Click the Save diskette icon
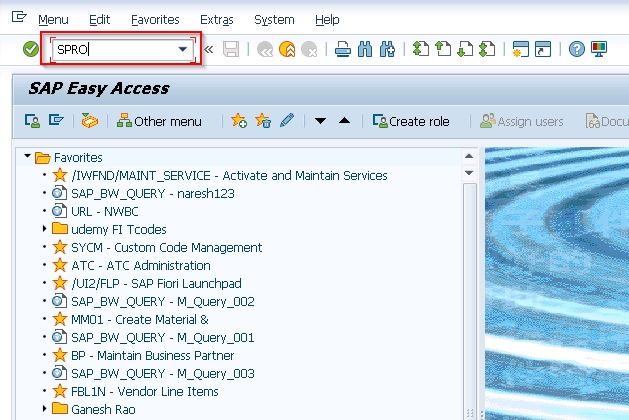The width and height of the screenshot is (629, 420). pyautogui.click(x=231, y=49)
